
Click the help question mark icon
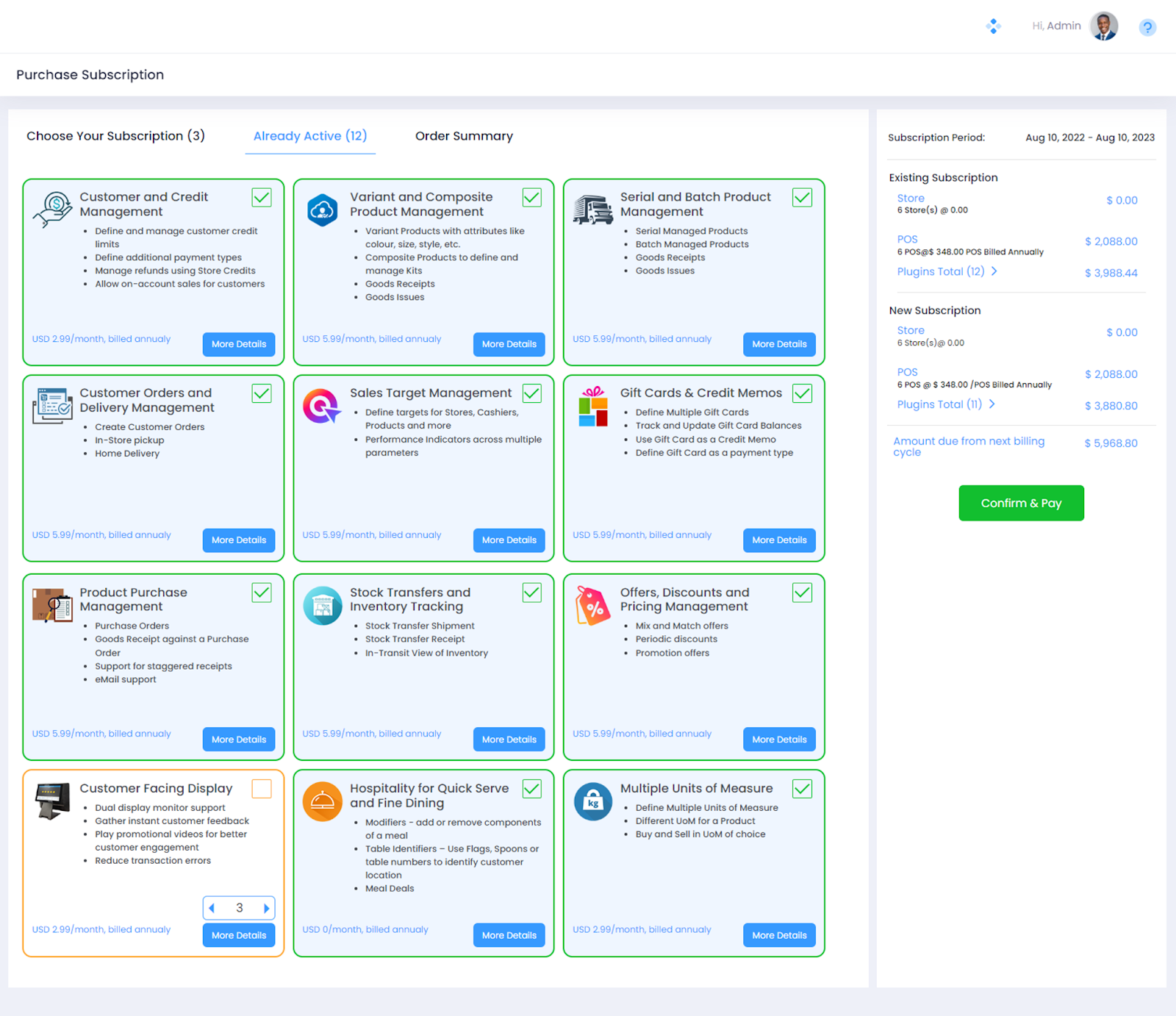coord(1147,28)
